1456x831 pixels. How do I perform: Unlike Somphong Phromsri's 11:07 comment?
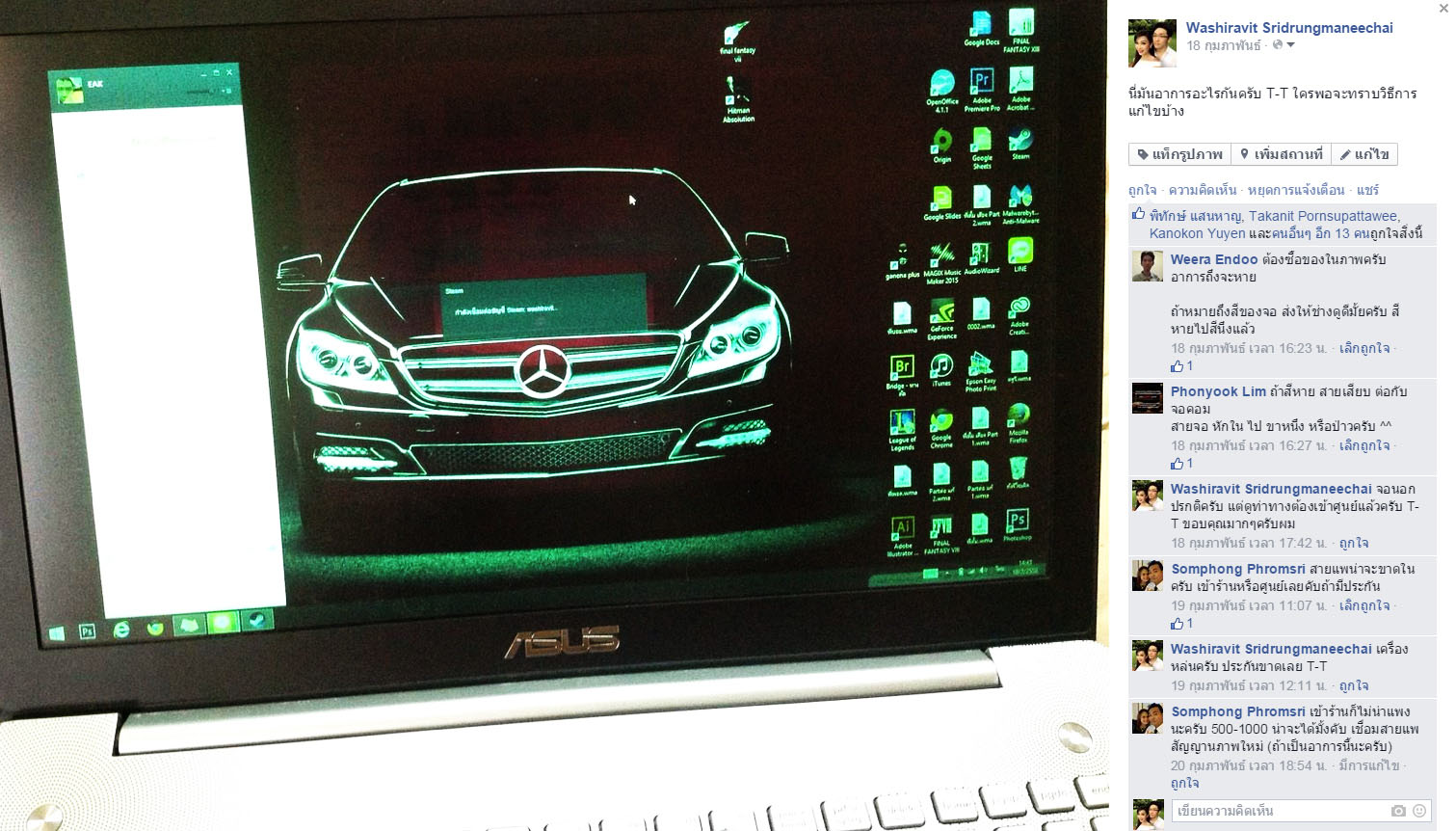1364,605
